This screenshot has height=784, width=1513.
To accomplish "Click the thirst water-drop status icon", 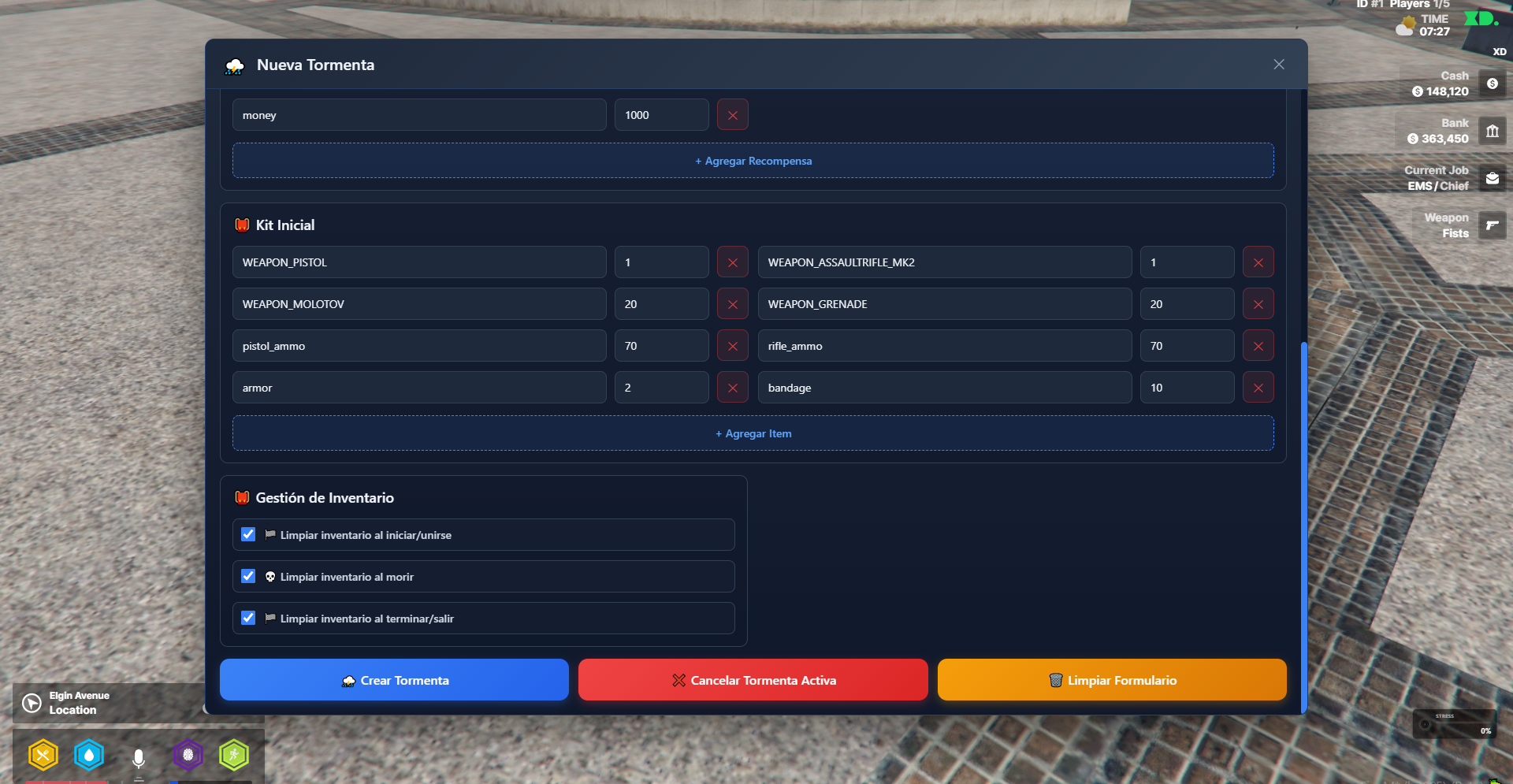I will tap(89, 756).
